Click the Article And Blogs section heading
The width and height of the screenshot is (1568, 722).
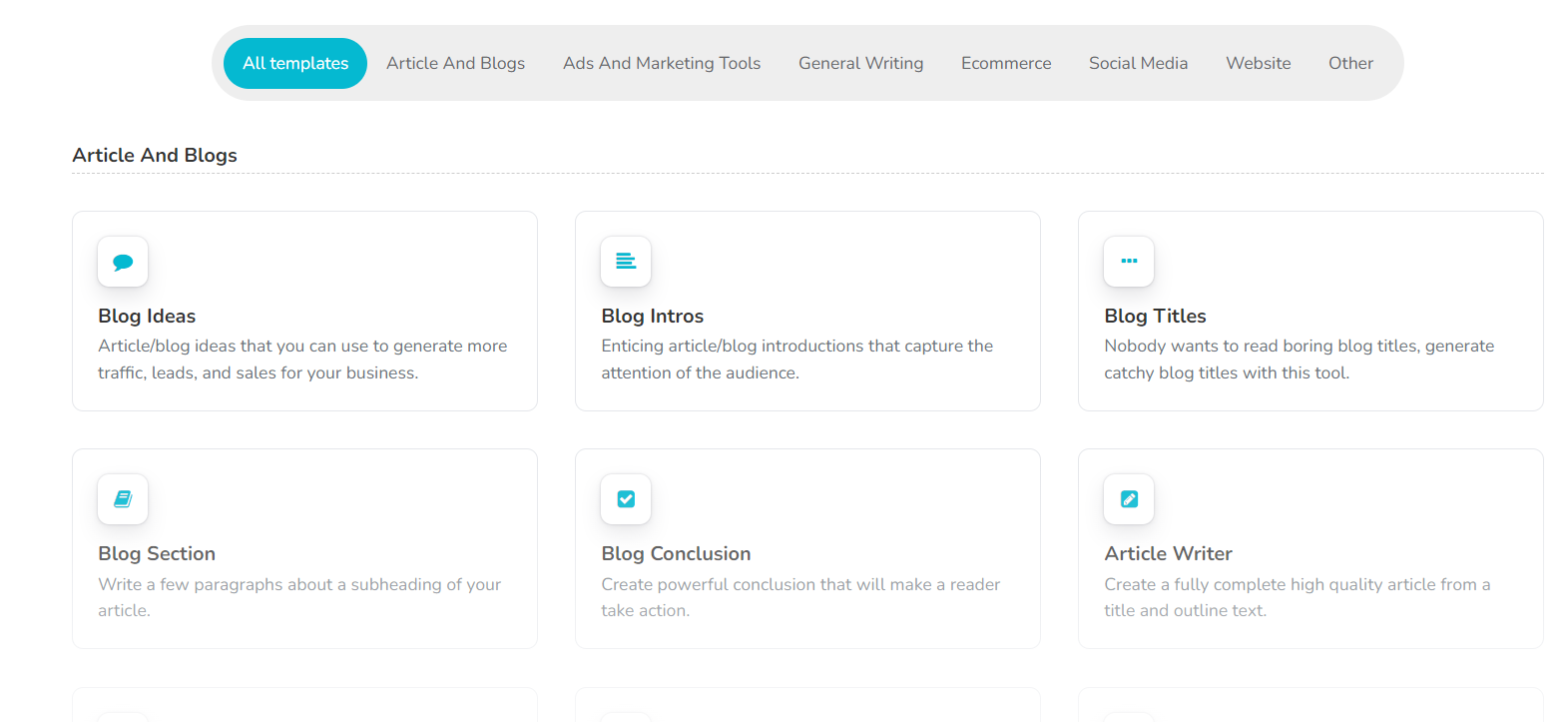coord(155,155)
